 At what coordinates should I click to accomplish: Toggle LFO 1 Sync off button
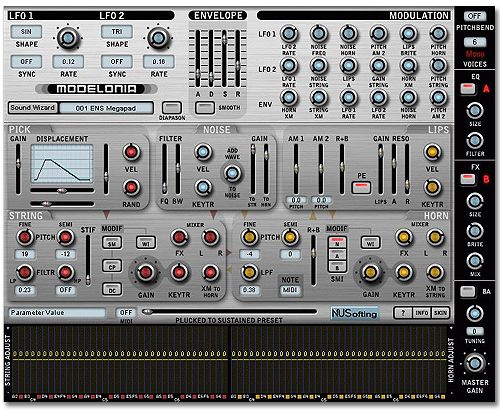[26, 62]
